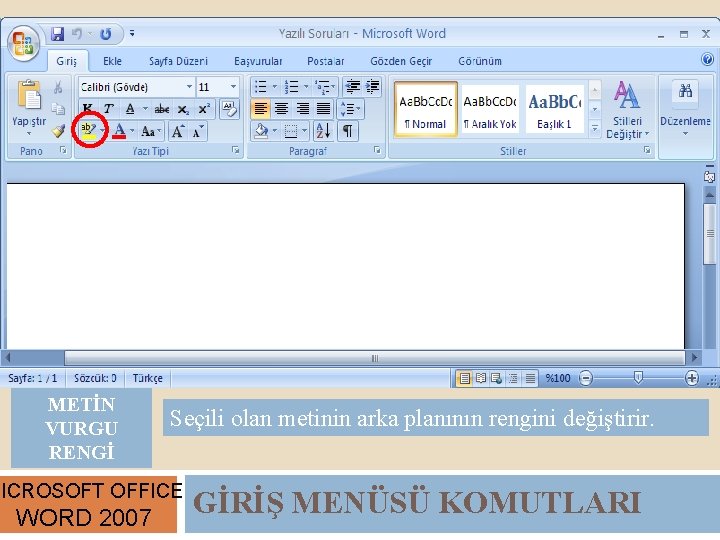Shrink the font size
The image size is (720, 540).
point(198,132)
